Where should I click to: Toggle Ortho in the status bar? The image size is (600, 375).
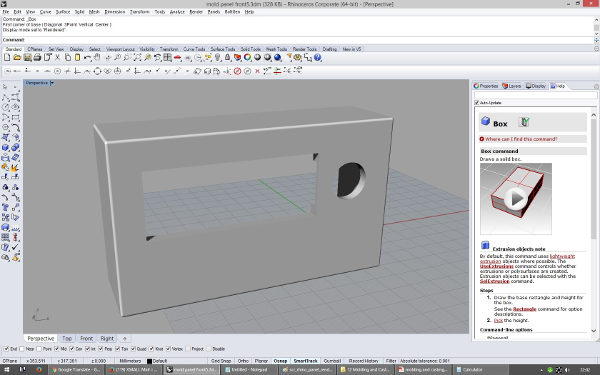243,361
